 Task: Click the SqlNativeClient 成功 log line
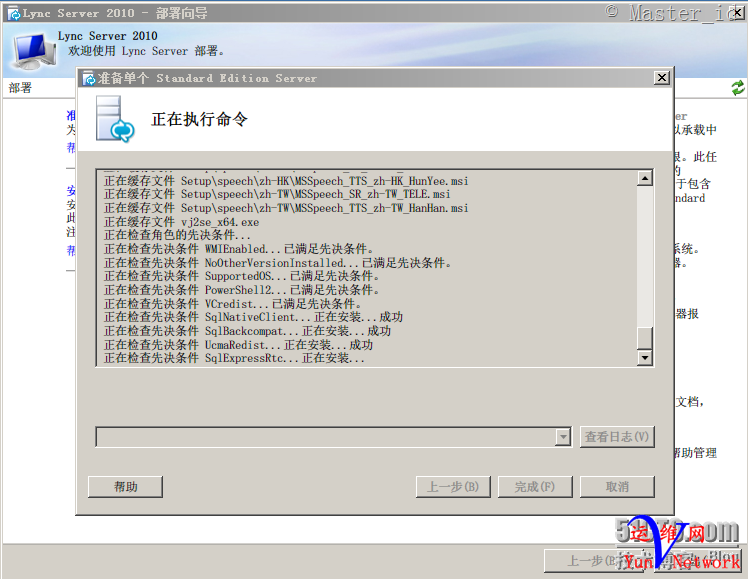pos(253,317)
